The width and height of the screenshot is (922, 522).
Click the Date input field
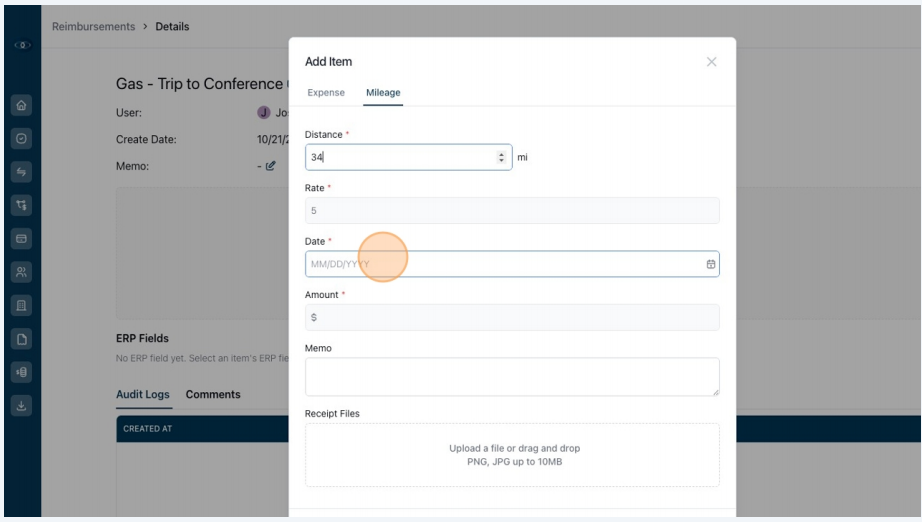point(512,264)
